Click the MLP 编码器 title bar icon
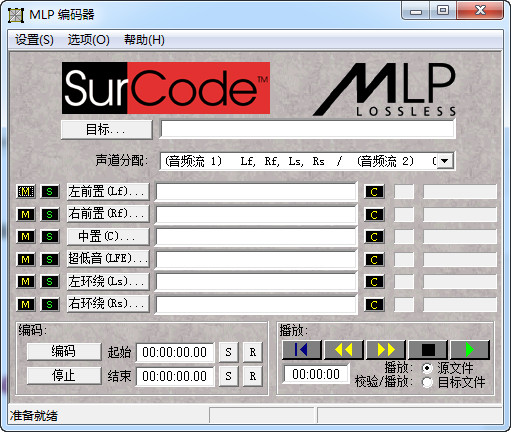 tap(16, 15)
